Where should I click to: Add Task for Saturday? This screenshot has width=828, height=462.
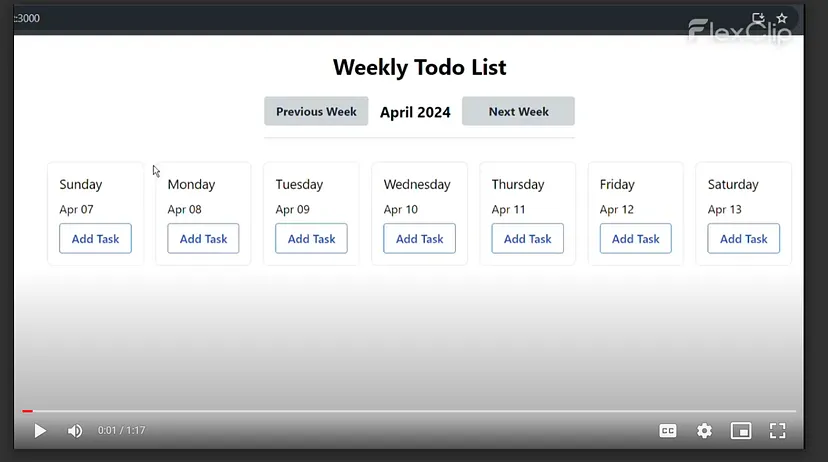(x=744, y=239)
